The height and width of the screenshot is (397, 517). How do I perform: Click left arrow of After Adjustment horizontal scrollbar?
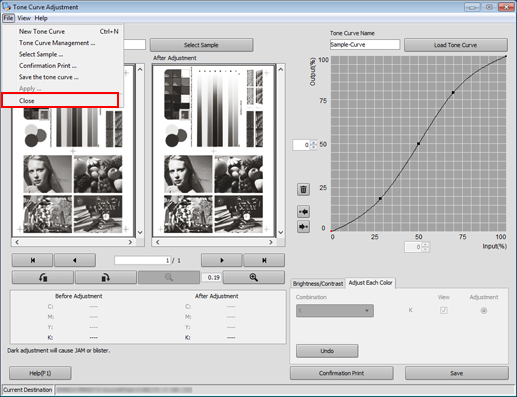[158, 242]
